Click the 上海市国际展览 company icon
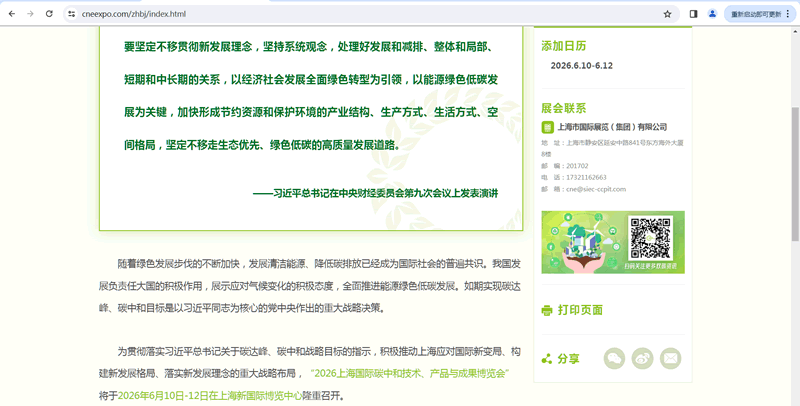Screen dimensions: 800x406 point(547,127)
